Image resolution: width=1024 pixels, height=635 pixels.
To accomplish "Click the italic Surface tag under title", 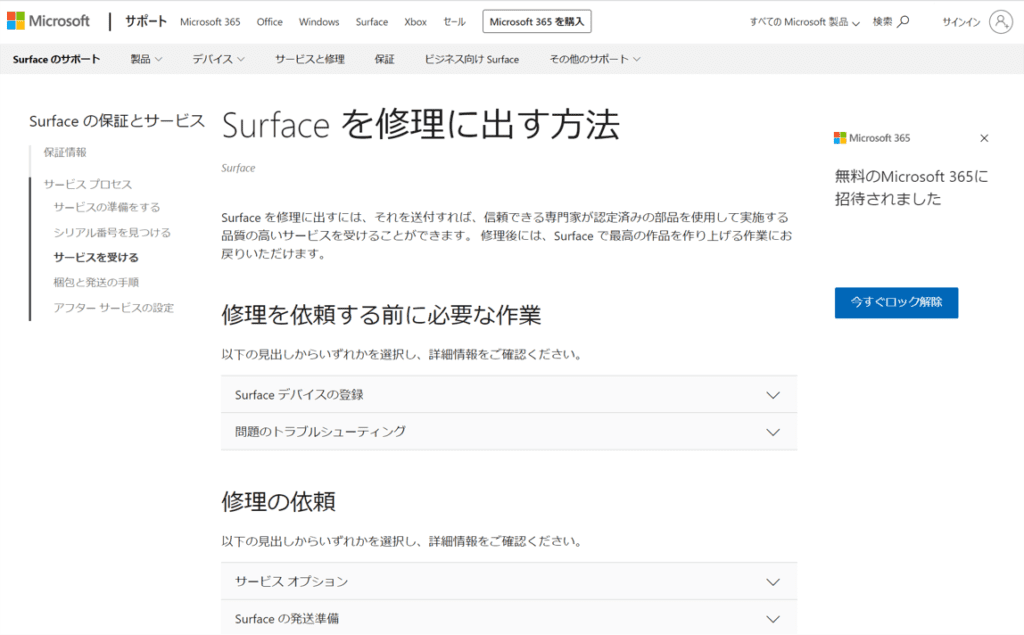I will click(238, 168).
